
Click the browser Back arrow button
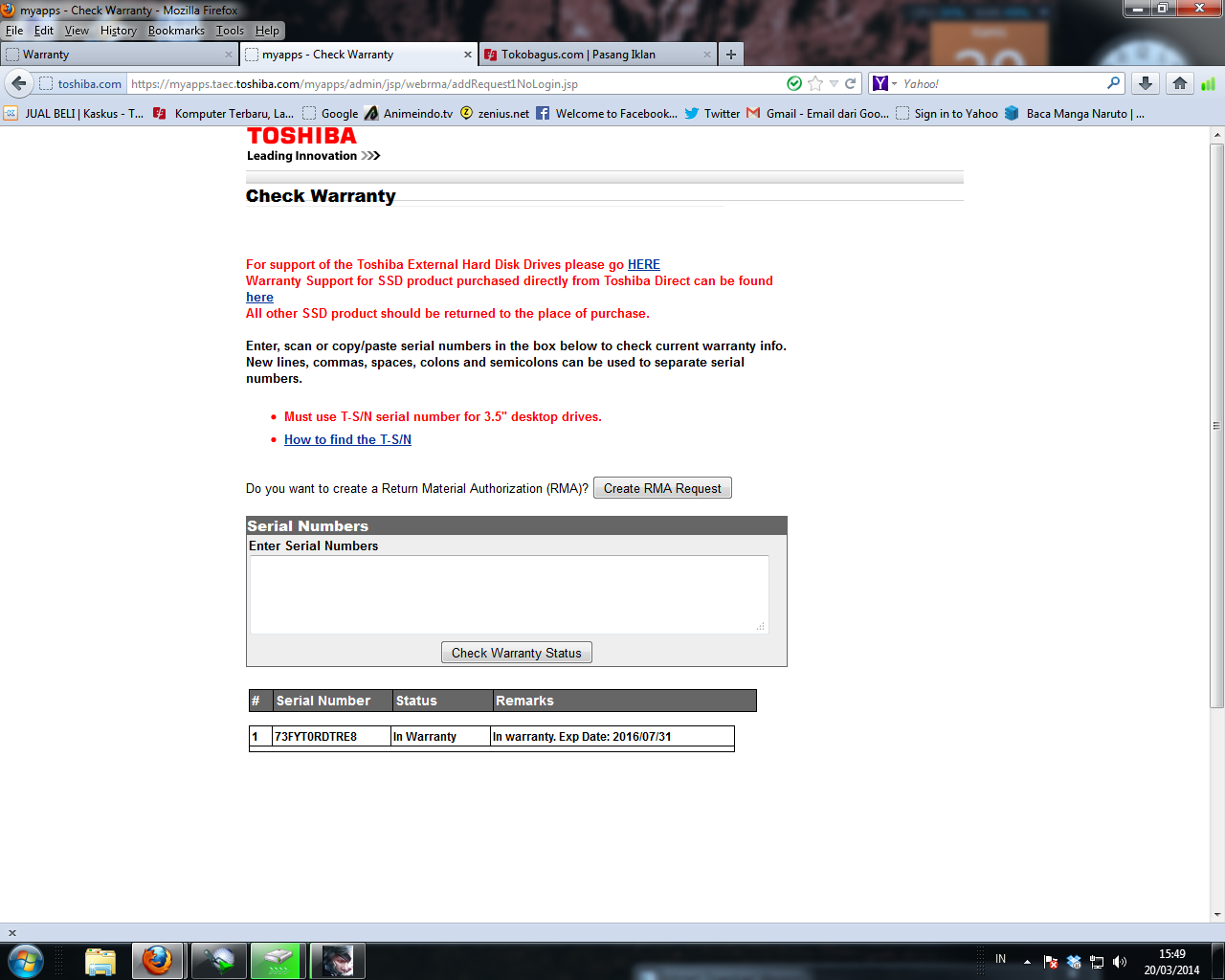click(18, 83)
